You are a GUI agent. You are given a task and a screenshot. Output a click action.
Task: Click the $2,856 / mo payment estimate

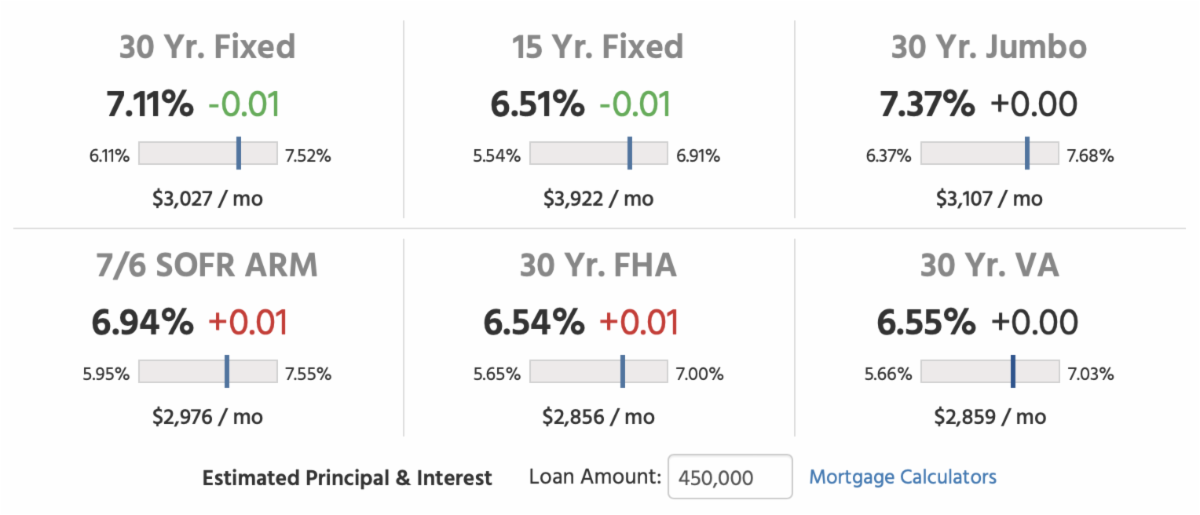(x=598, y=417)
